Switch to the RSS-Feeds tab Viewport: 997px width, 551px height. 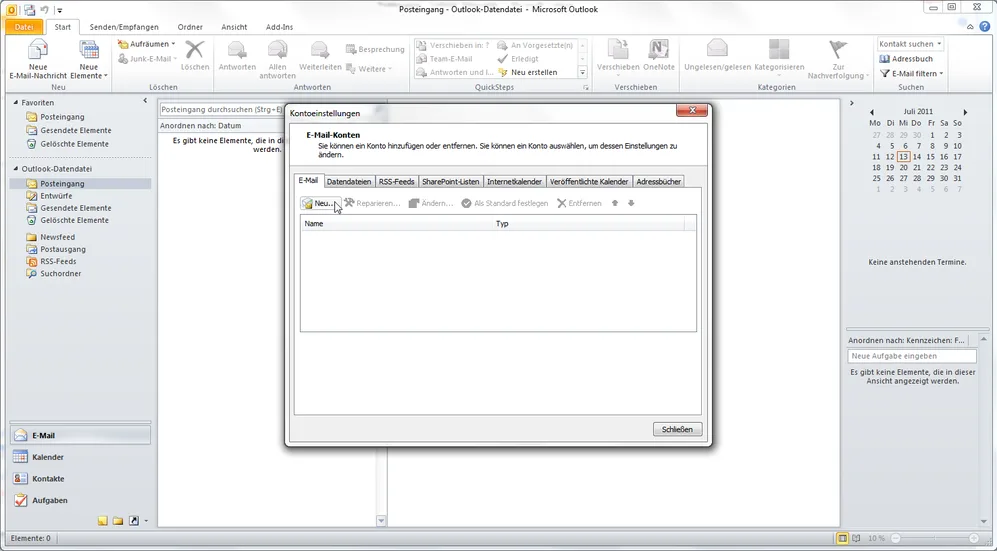coord(397,182)
